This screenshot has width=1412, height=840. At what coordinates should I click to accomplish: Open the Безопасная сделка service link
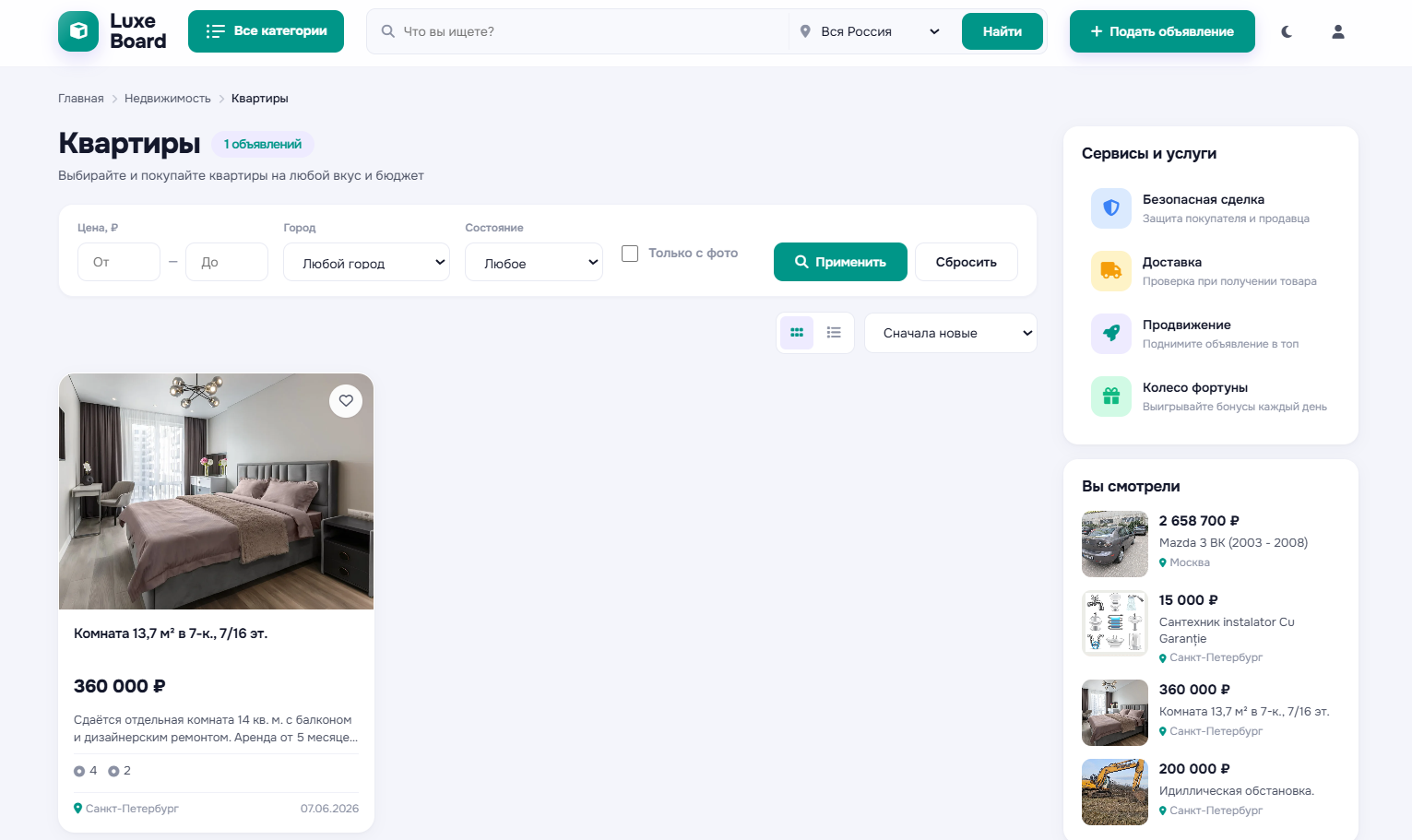[x=1211, y=208]
